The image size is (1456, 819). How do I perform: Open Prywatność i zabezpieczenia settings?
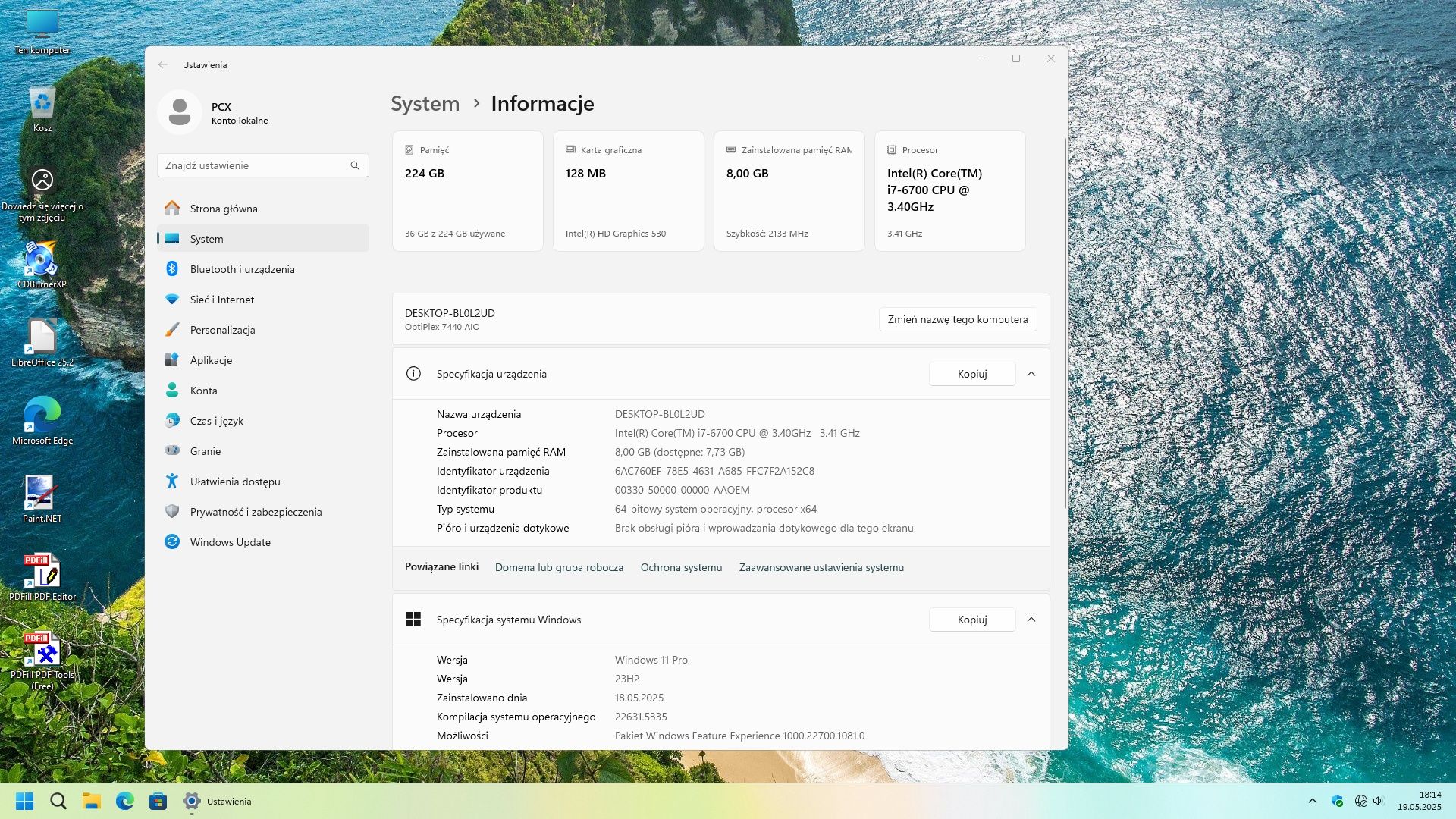[x=262, y=512]
